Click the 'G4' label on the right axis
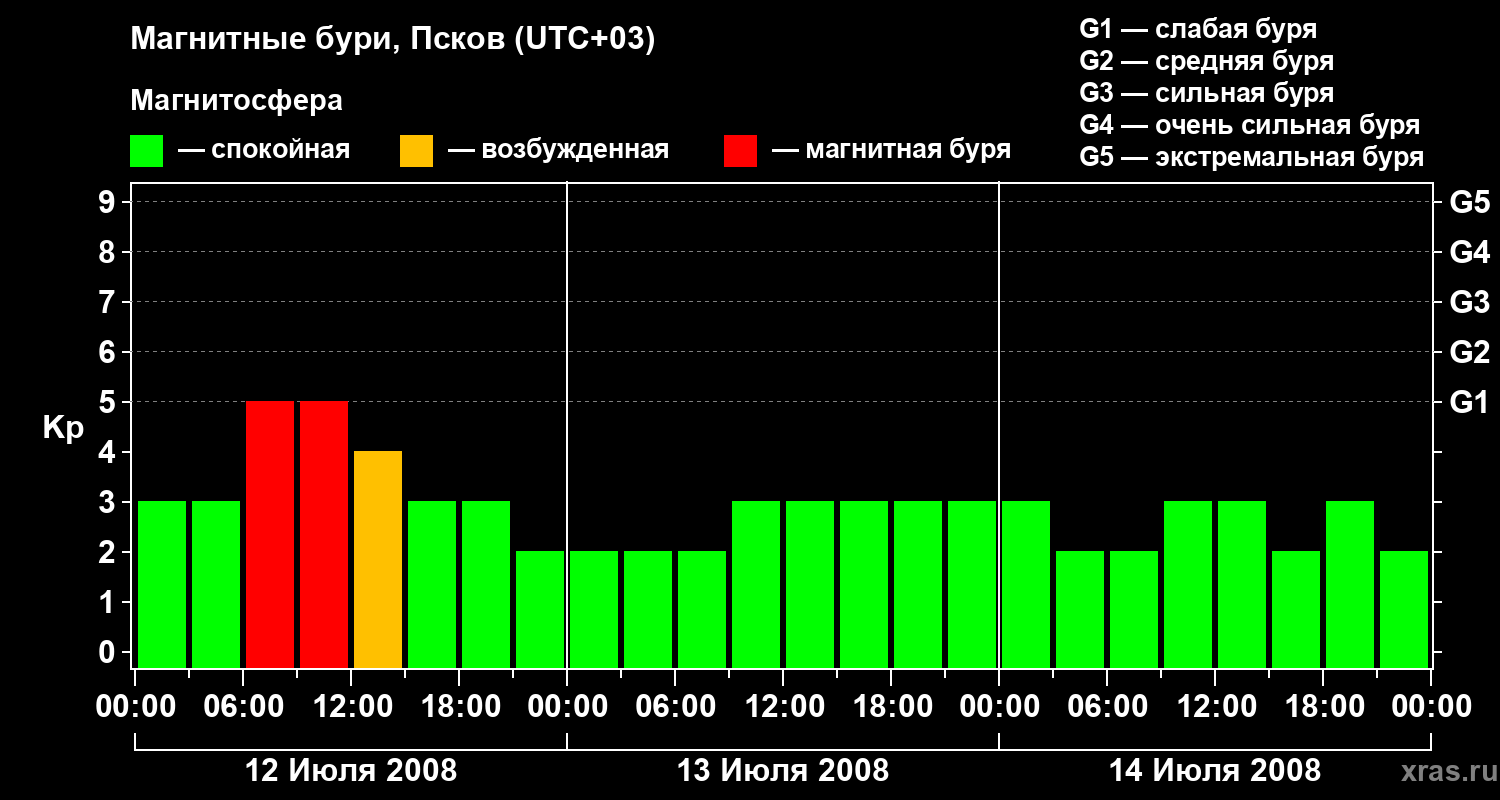Viewport: 1500px width, 800px height. (1469, 252)
